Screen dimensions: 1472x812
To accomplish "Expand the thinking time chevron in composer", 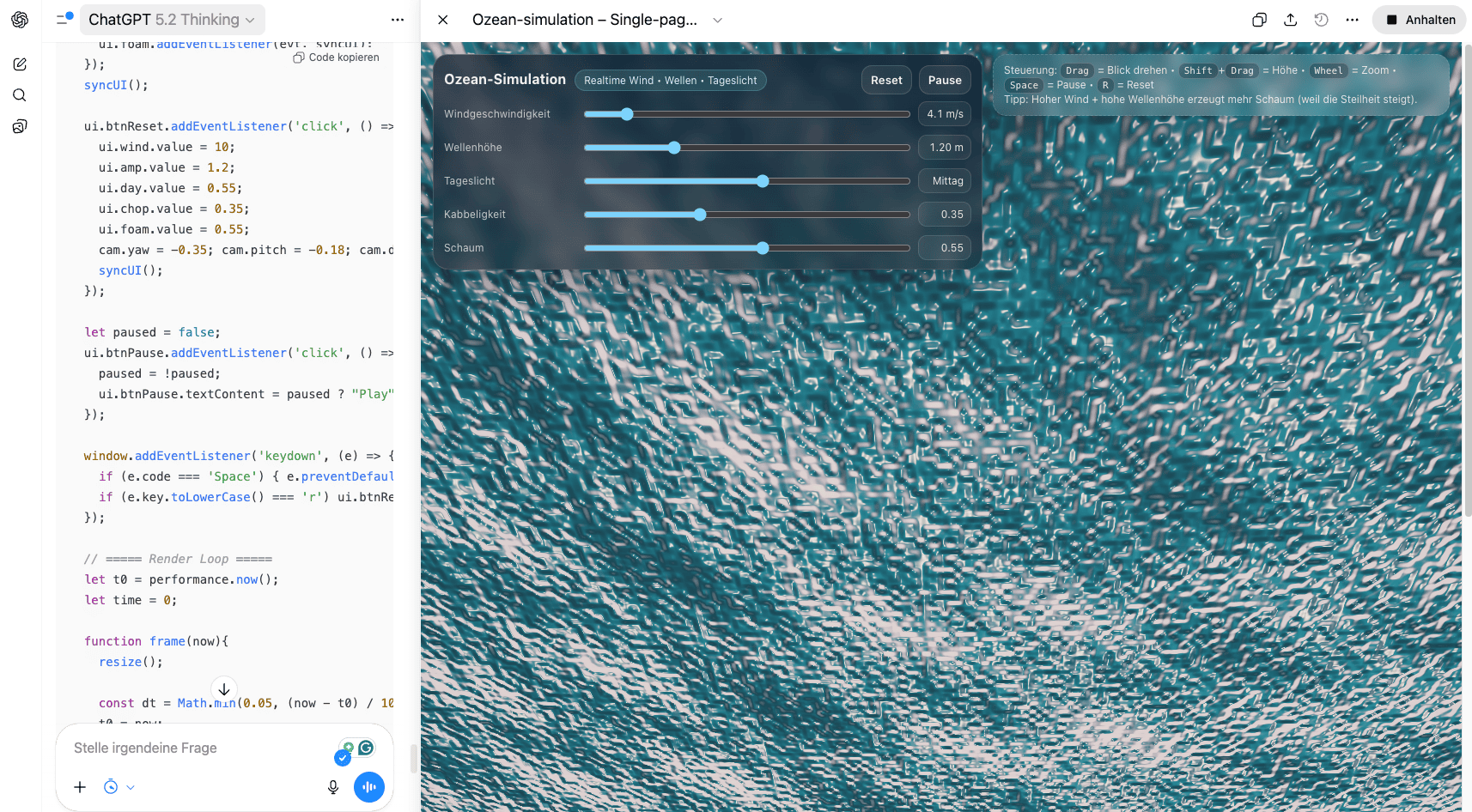I will [131, 787].
